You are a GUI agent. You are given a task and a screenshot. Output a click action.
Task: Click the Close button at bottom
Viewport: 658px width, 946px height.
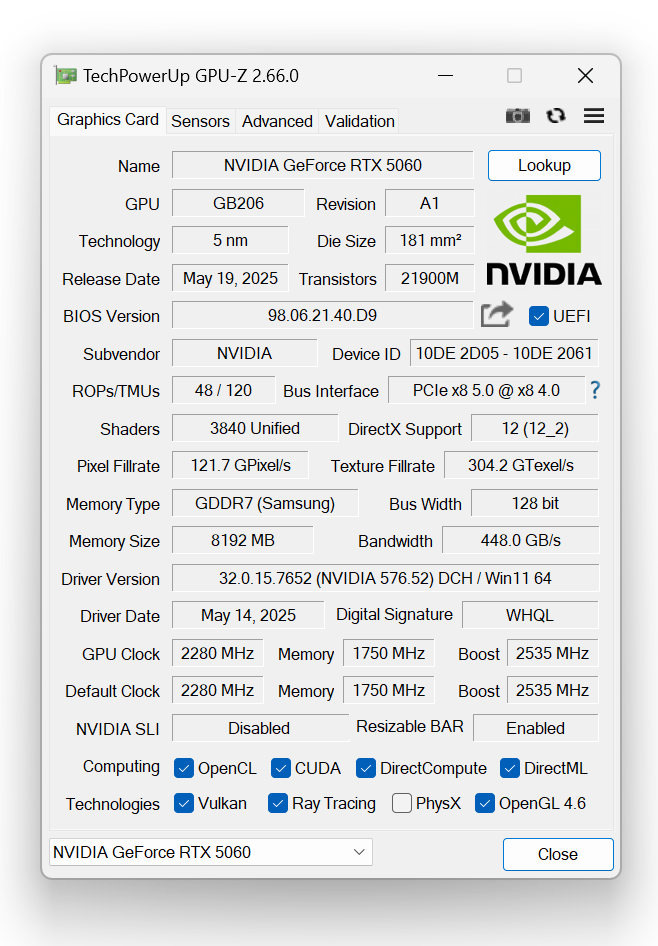557,854
